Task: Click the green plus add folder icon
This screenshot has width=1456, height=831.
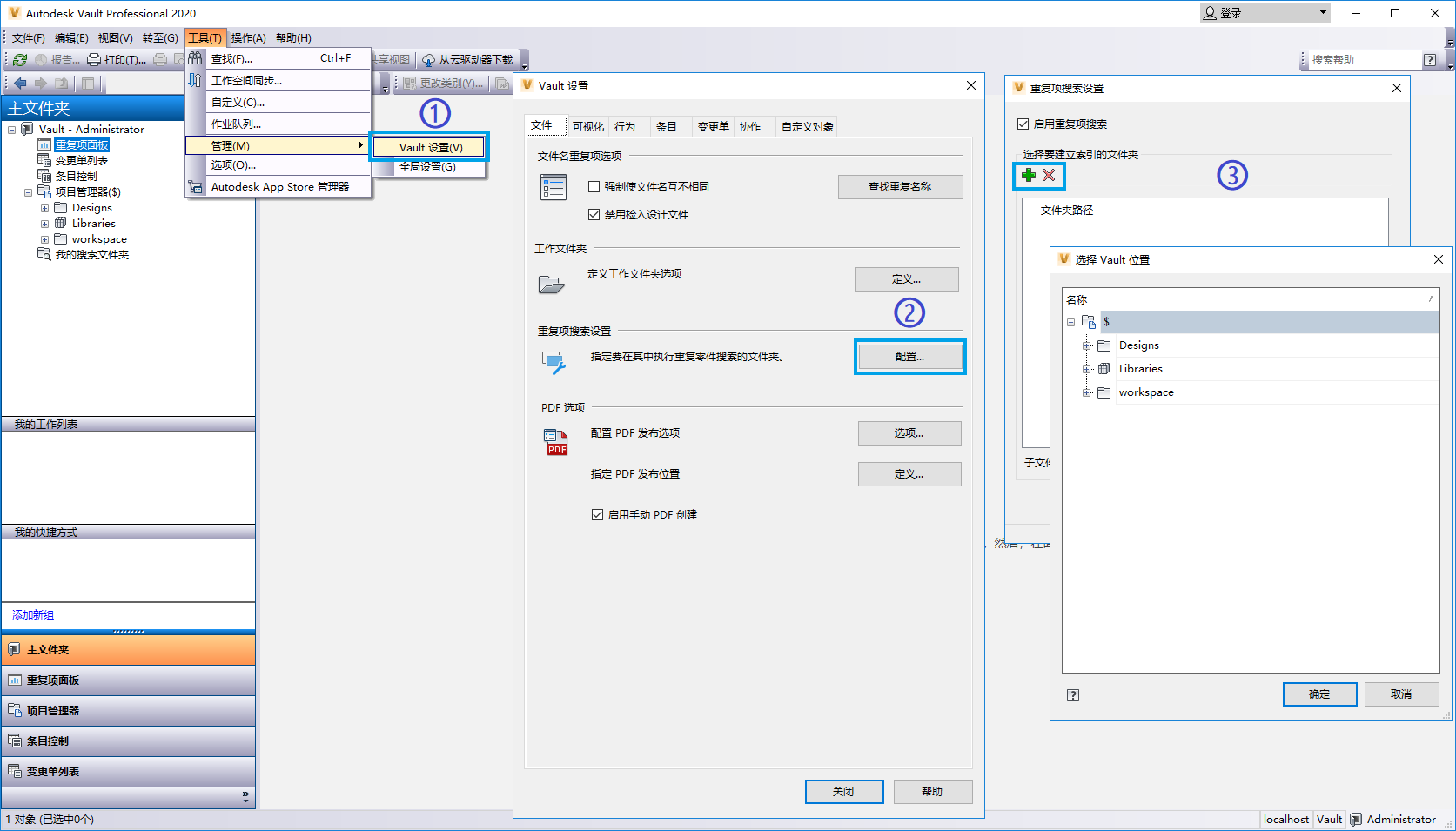Action: point(1029,176)
